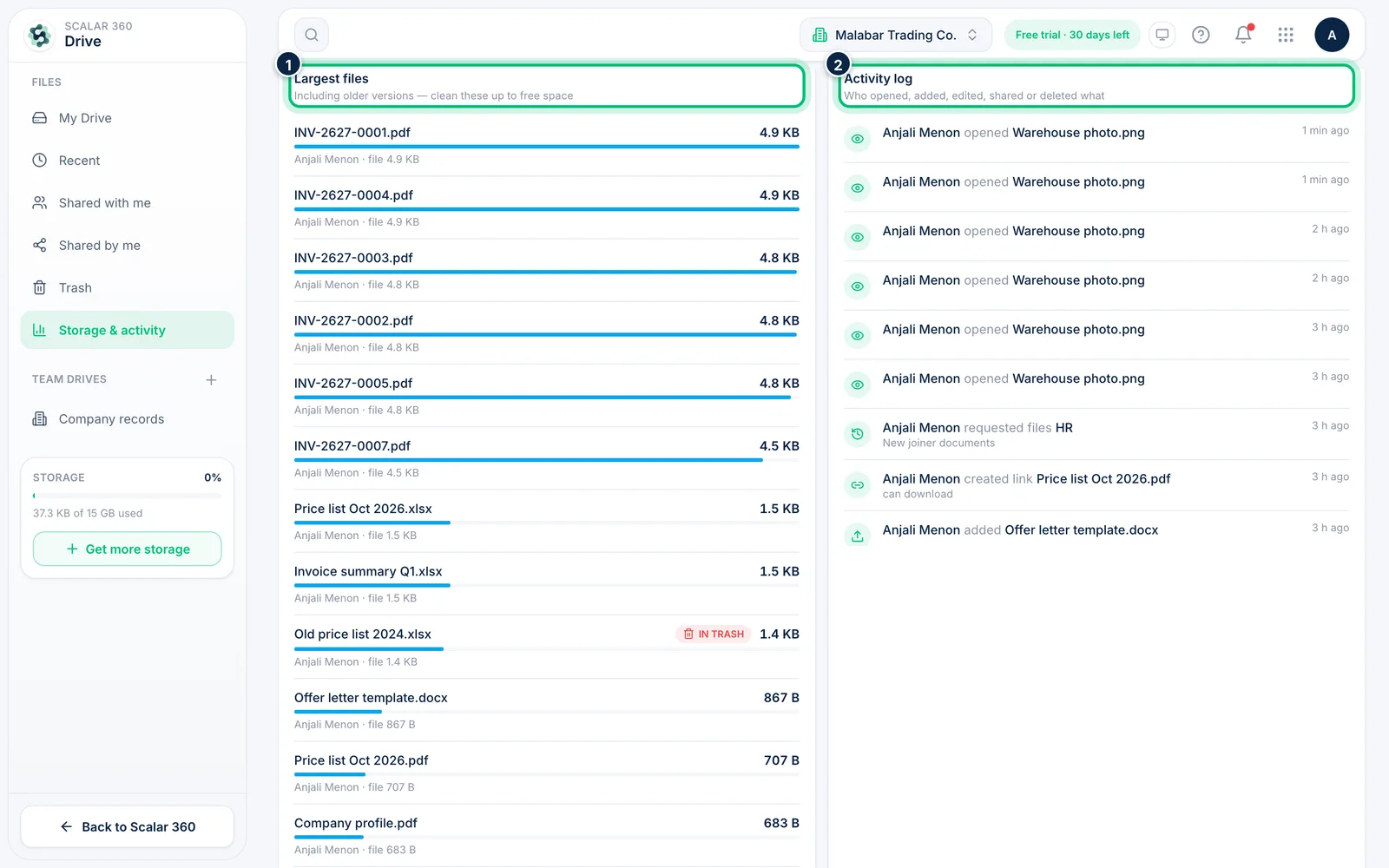
Task: Open Shared by me
Action: pyautogui.click(x=128, y=246)
